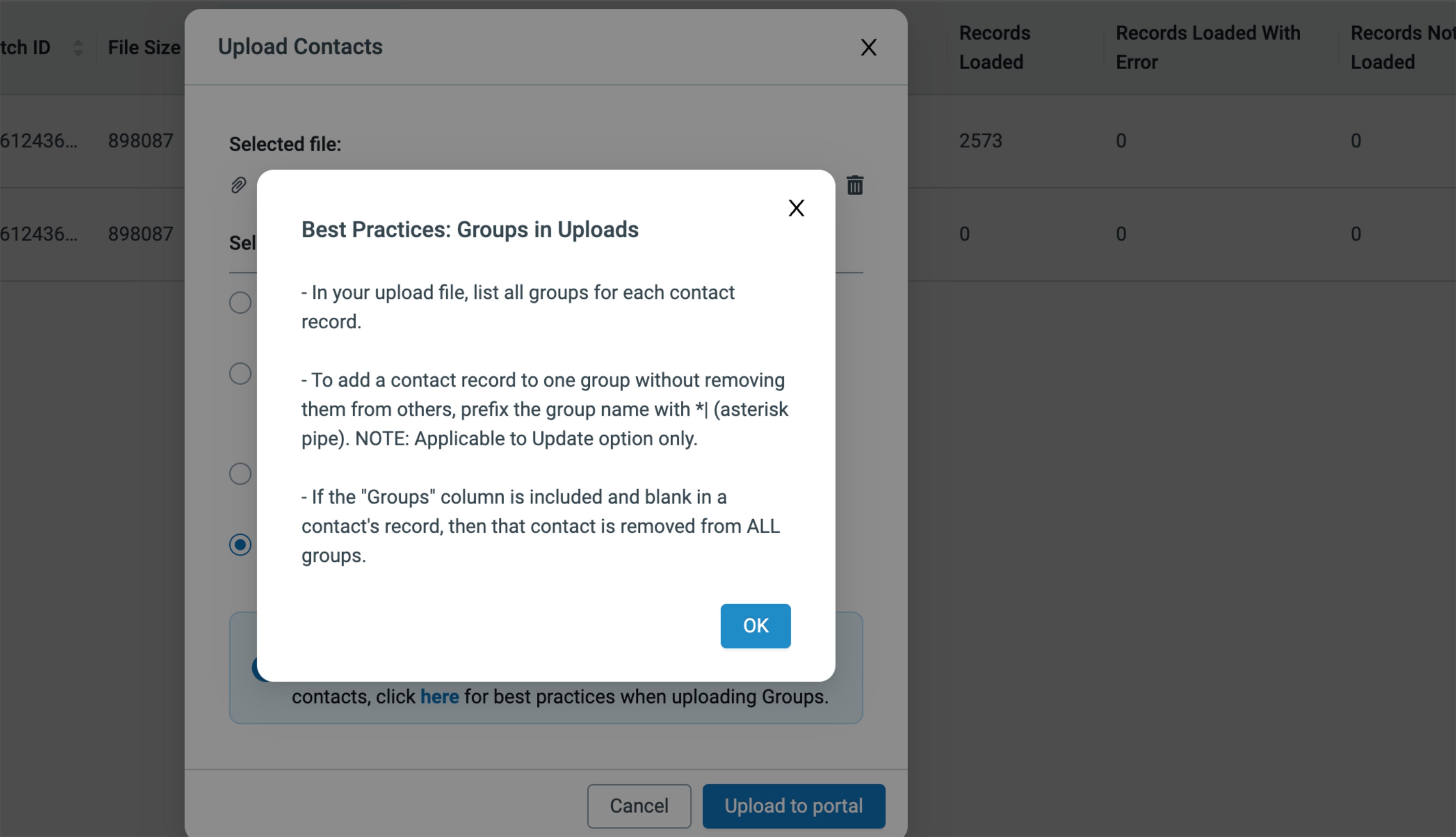Screen dimensions: 1456x837
Task: Cancel the contact upload
Action: pyautogui.click(x=638, y=805)
